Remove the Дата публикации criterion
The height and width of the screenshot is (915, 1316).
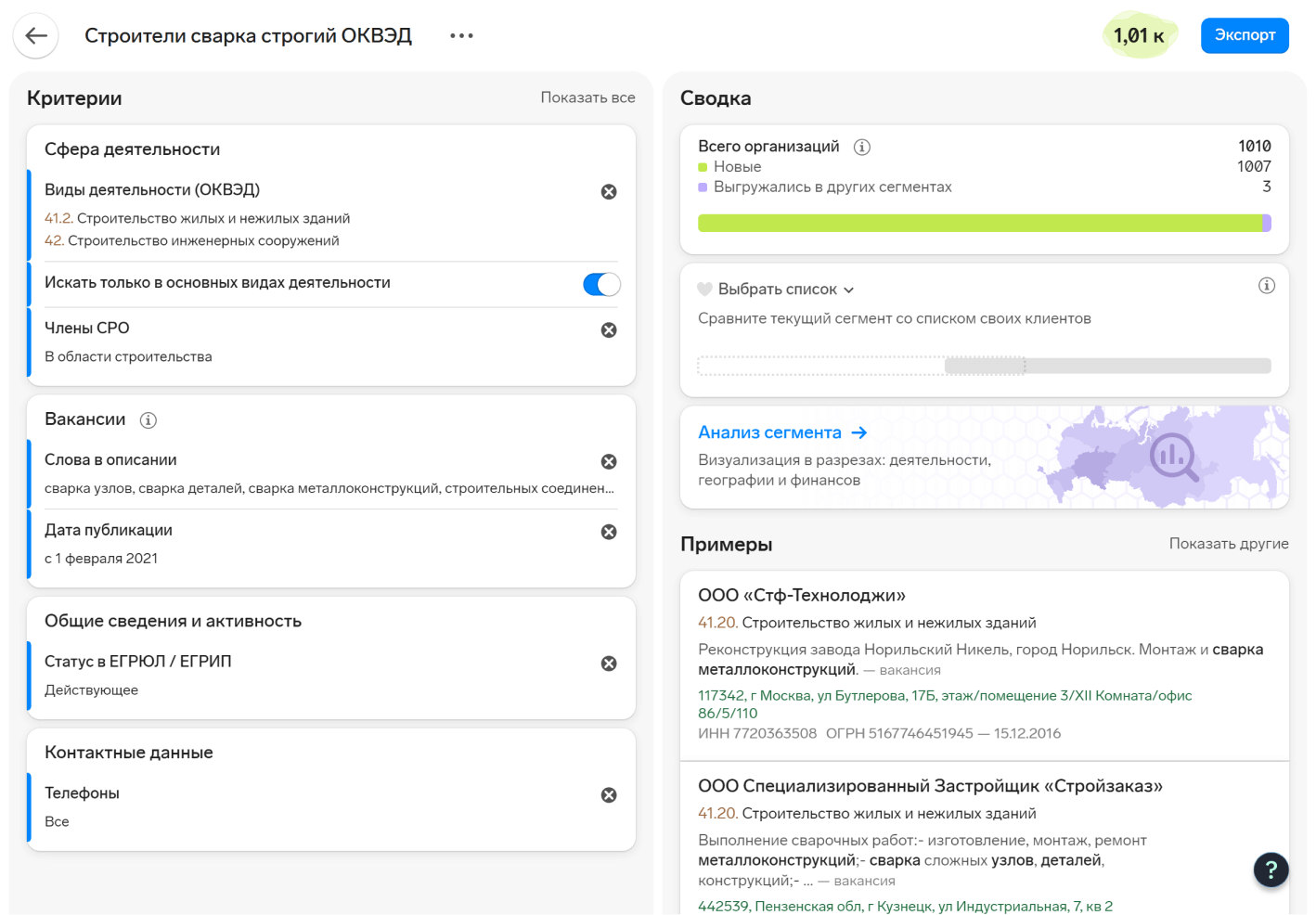609,532
